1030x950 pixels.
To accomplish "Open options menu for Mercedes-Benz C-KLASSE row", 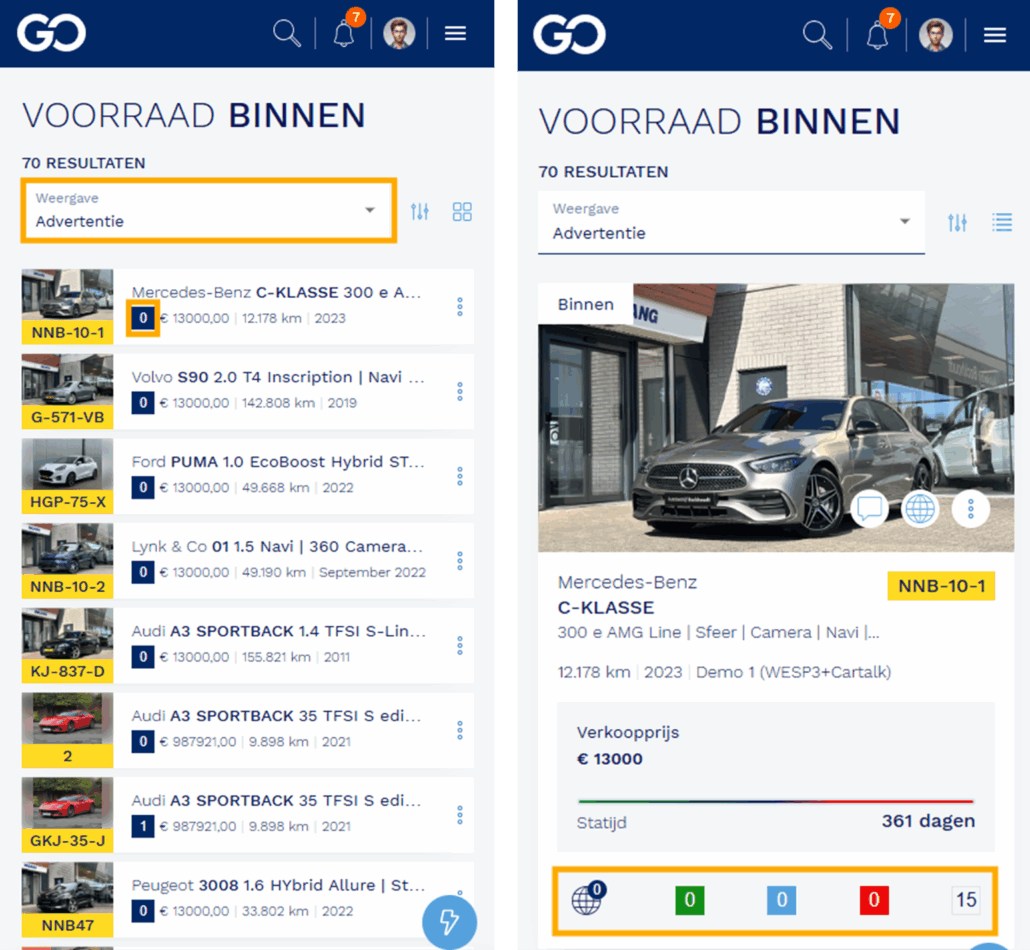I will (x=460, y=307).
